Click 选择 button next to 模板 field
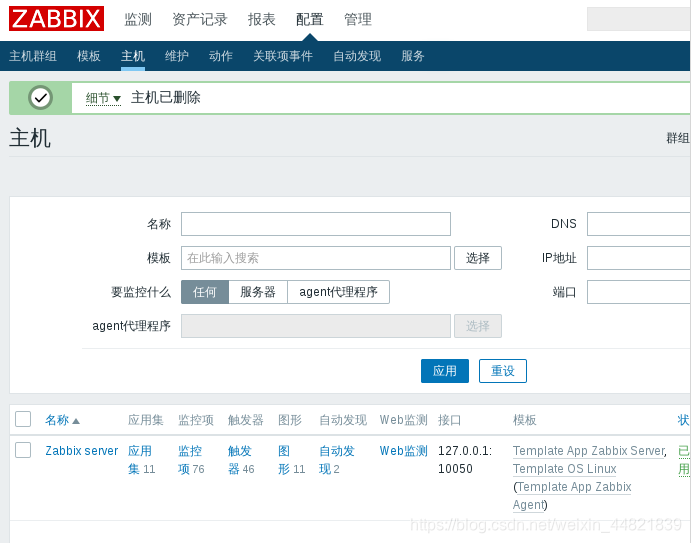Screen dimensions: 691x543 coord(478,258)
